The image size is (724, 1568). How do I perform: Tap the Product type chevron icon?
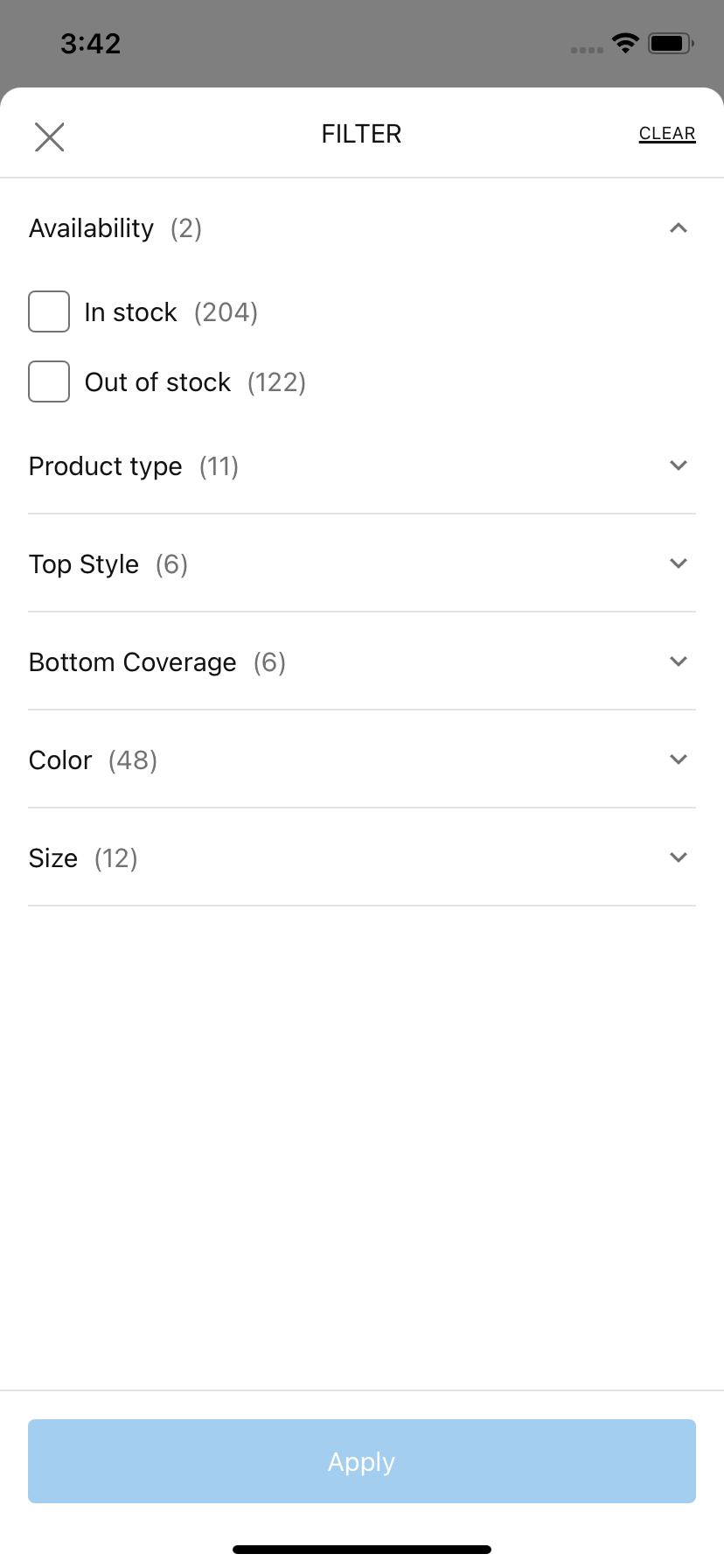678,465
